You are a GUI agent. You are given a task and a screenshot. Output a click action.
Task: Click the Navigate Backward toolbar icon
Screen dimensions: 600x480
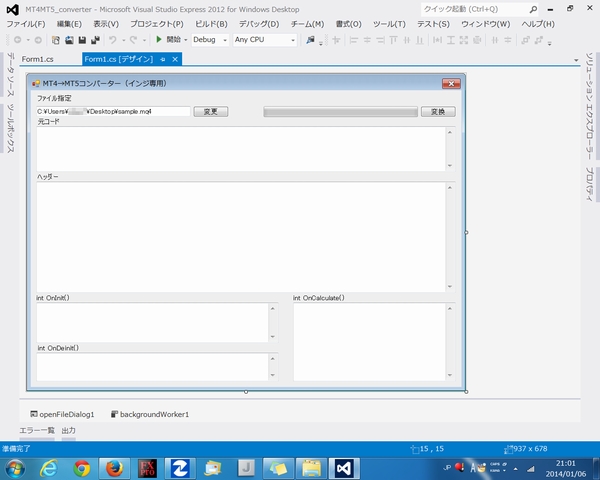tap(17, 40)
